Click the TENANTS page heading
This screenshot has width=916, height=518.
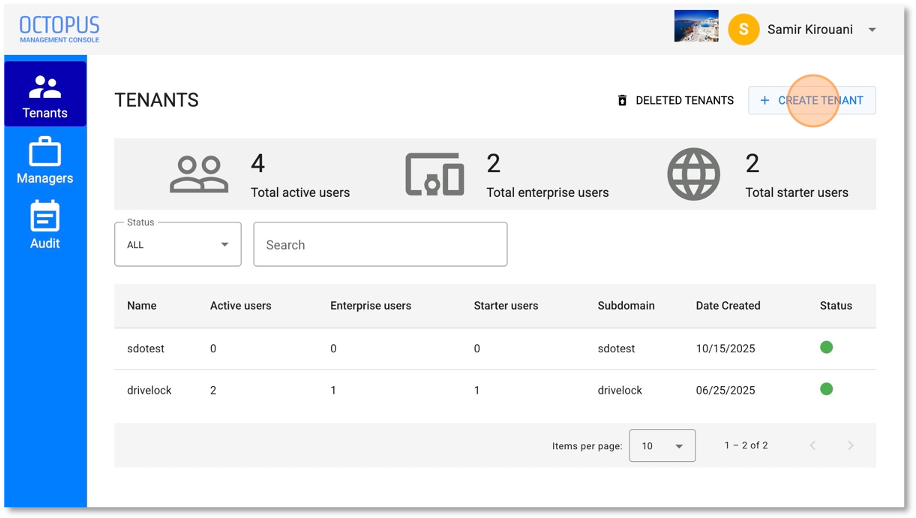(x=157, y=100)
